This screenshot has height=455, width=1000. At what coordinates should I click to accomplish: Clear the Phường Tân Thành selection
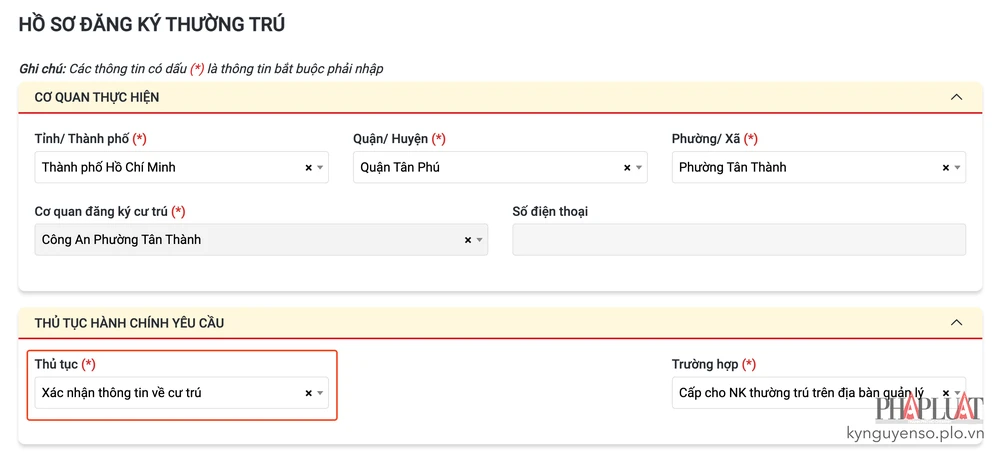(x=945, y=168)
